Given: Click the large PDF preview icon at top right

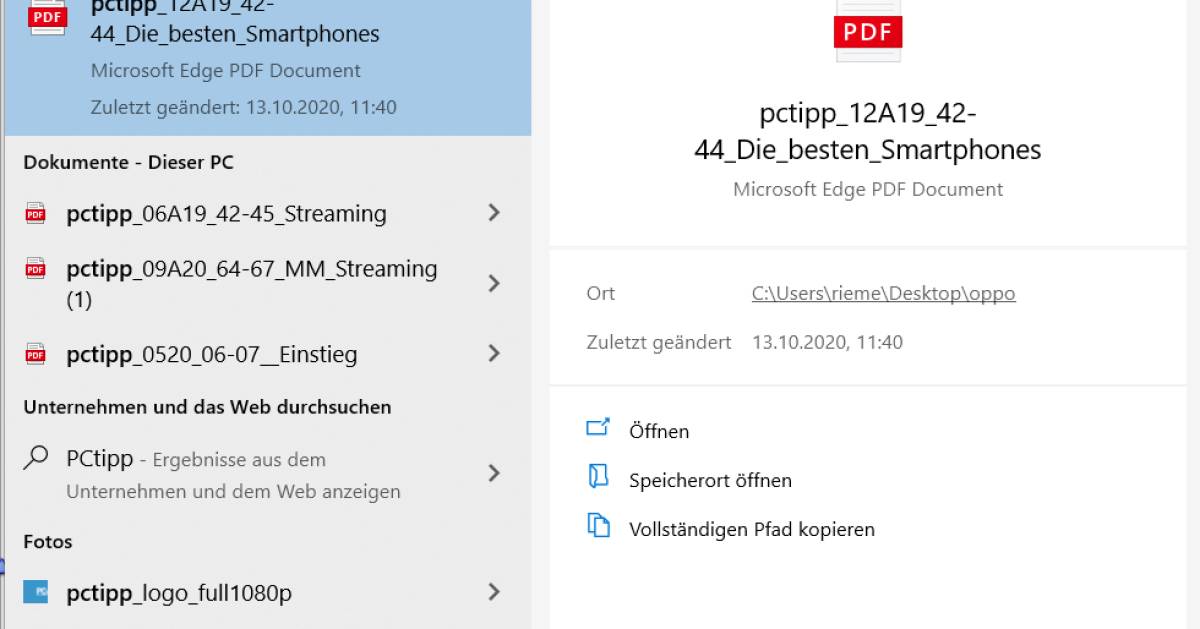Looking at the screenshot, I should pyautogui.click(x=867, y=31).
